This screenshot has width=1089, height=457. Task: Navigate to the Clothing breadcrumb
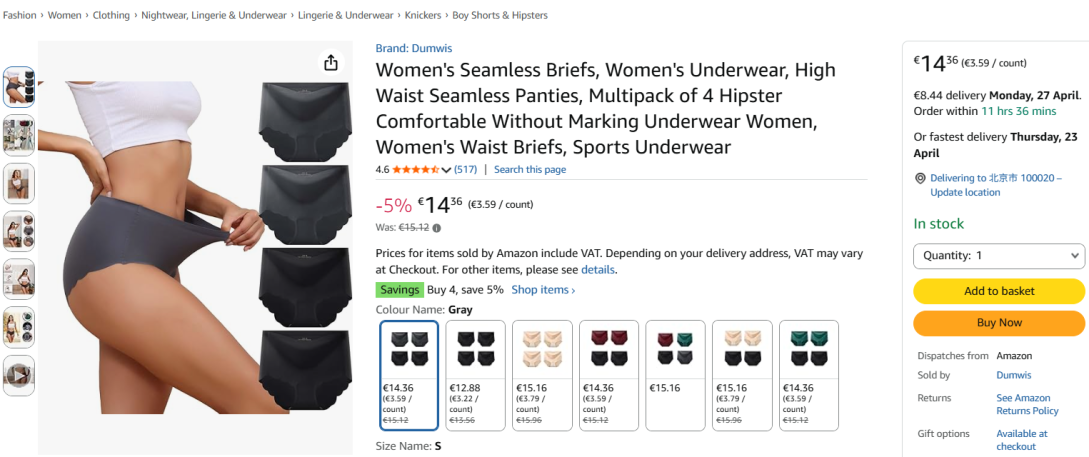coord(111,16)
